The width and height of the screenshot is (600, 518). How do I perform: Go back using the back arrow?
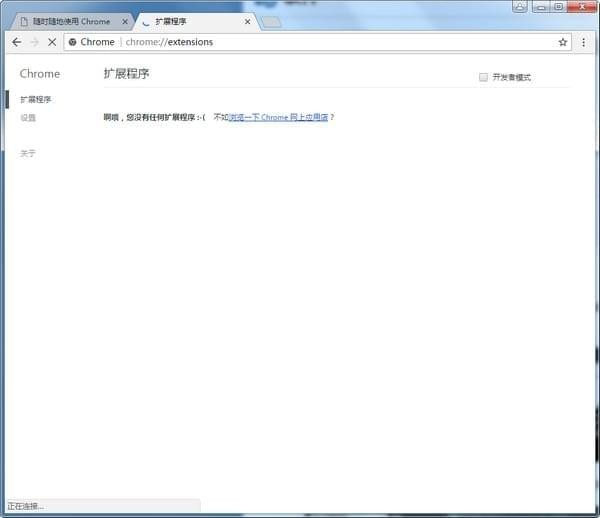click(x=16, y=42)
